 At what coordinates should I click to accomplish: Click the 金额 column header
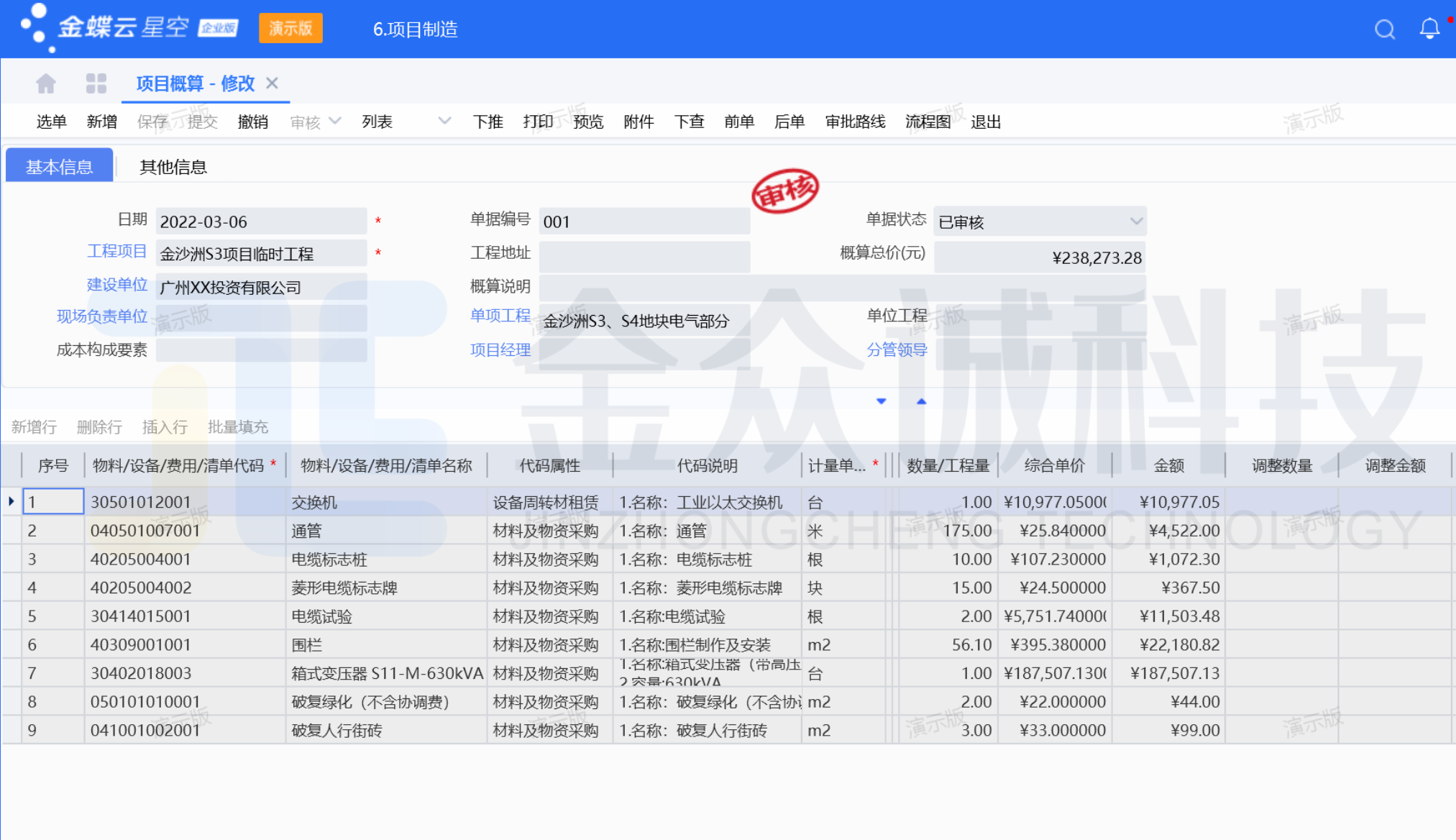pos(1168,465)
